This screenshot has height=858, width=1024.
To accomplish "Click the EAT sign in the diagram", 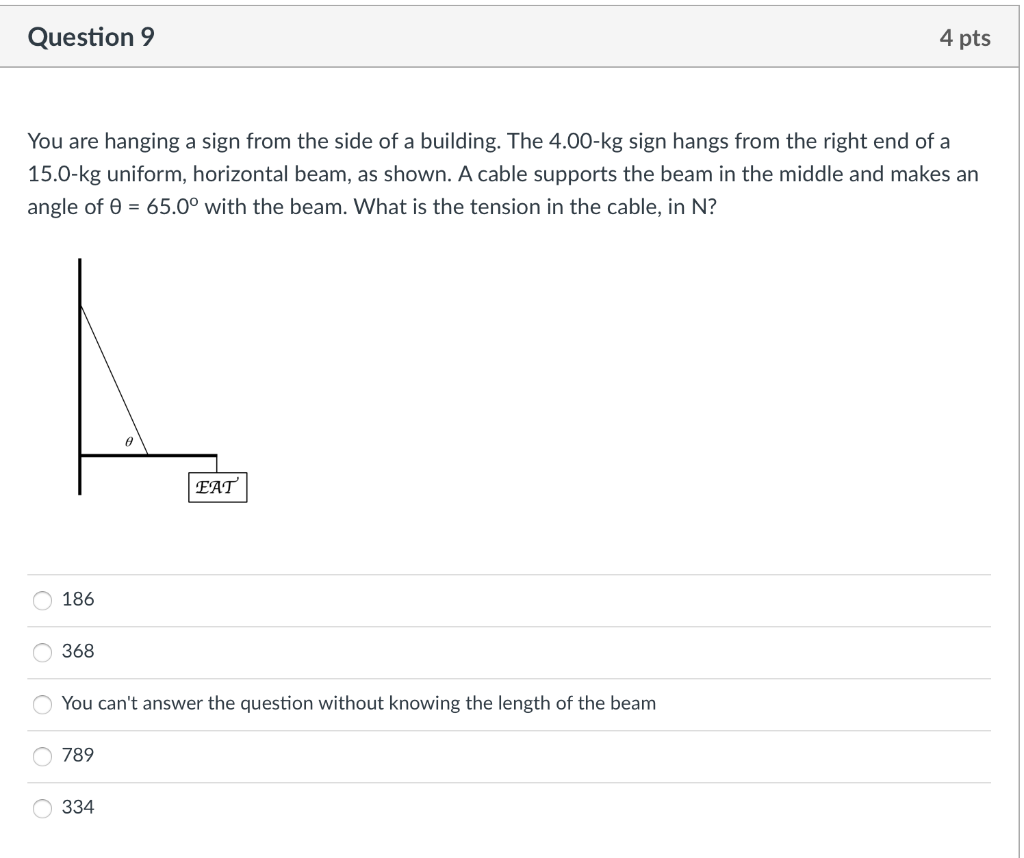I will [x=216, y=487].
